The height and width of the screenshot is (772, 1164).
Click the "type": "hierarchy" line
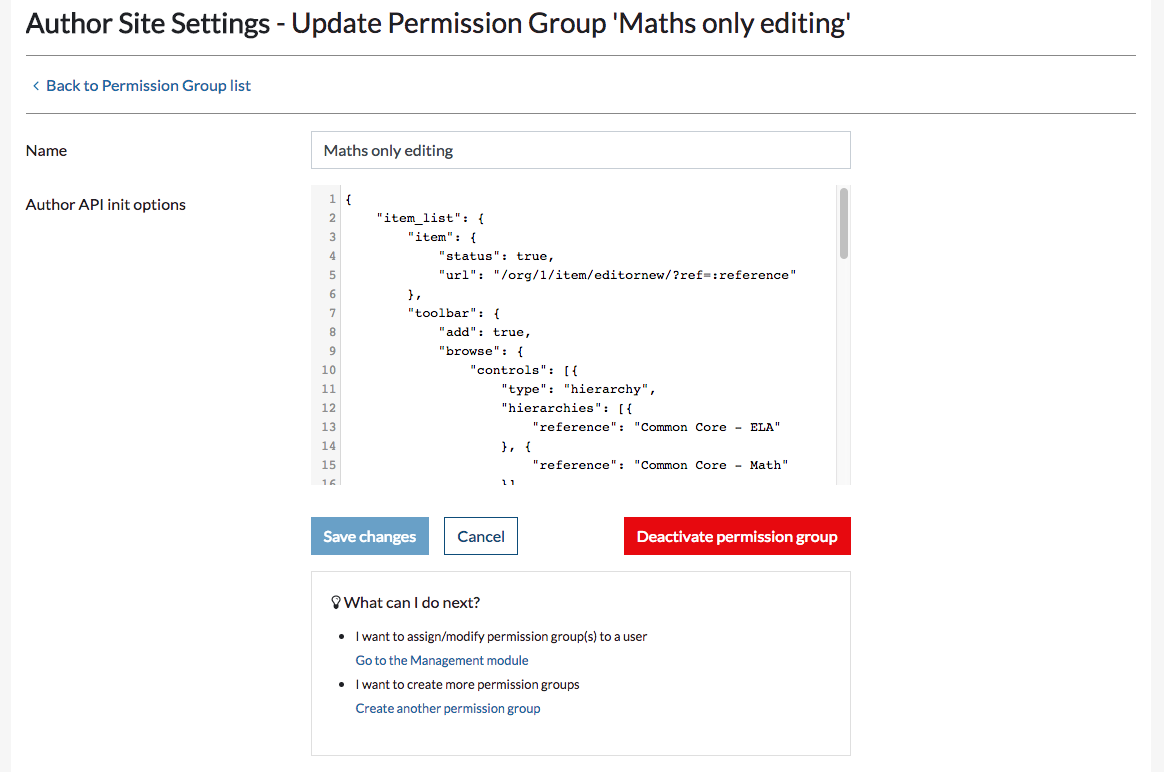[578, 389]
